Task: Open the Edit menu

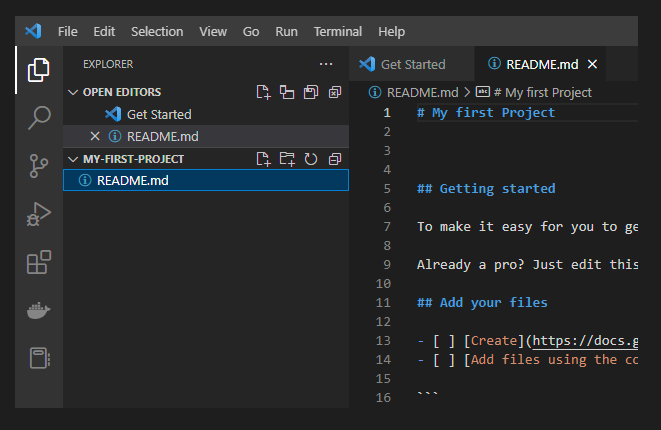Action: [x=104, y=31]
